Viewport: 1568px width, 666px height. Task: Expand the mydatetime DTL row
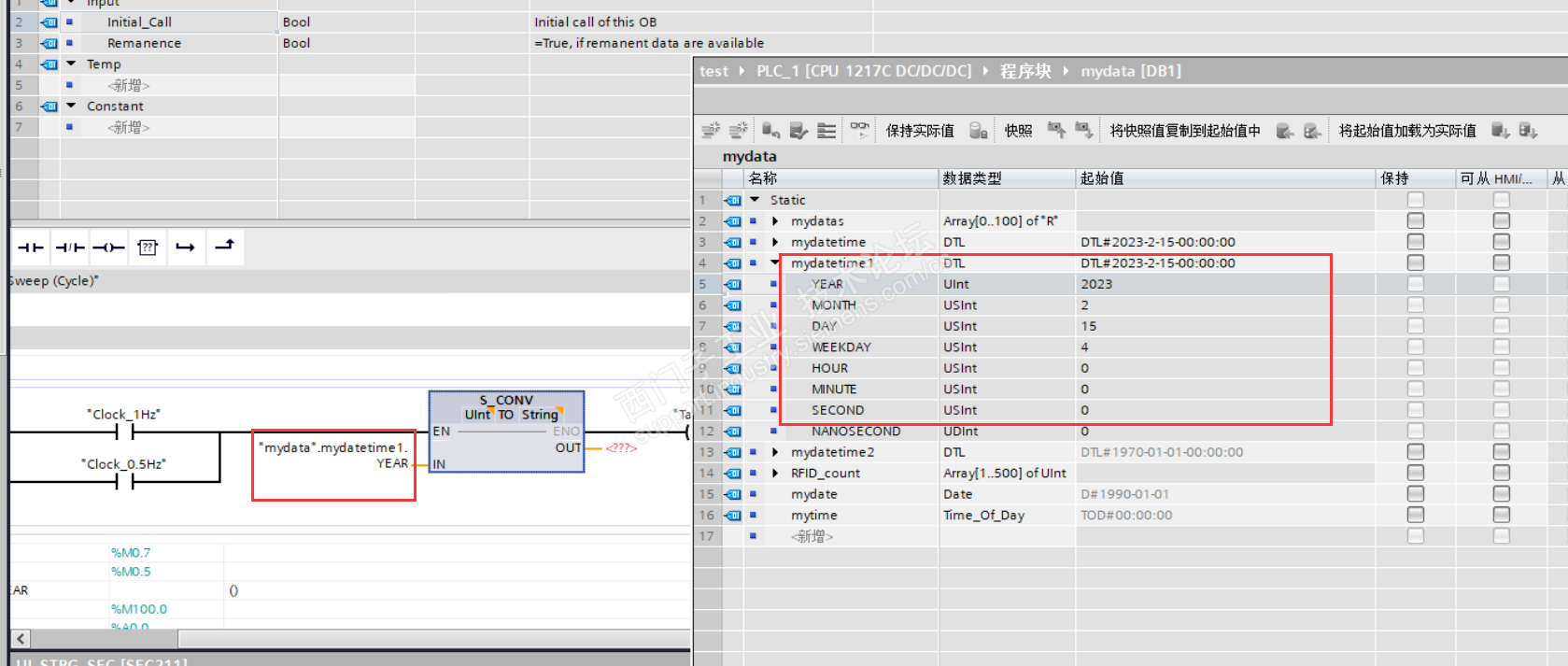[775, 242]
